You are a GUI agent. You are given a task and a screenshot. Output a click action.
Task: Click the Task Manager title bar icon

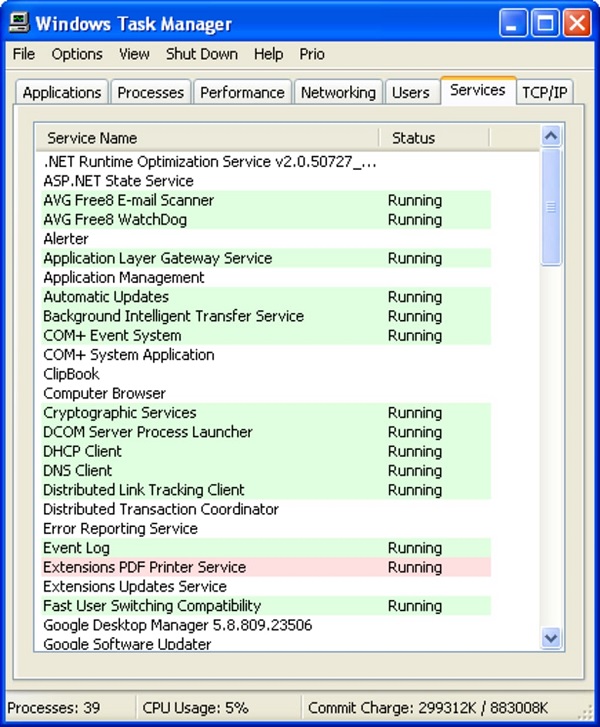point(19,23)
